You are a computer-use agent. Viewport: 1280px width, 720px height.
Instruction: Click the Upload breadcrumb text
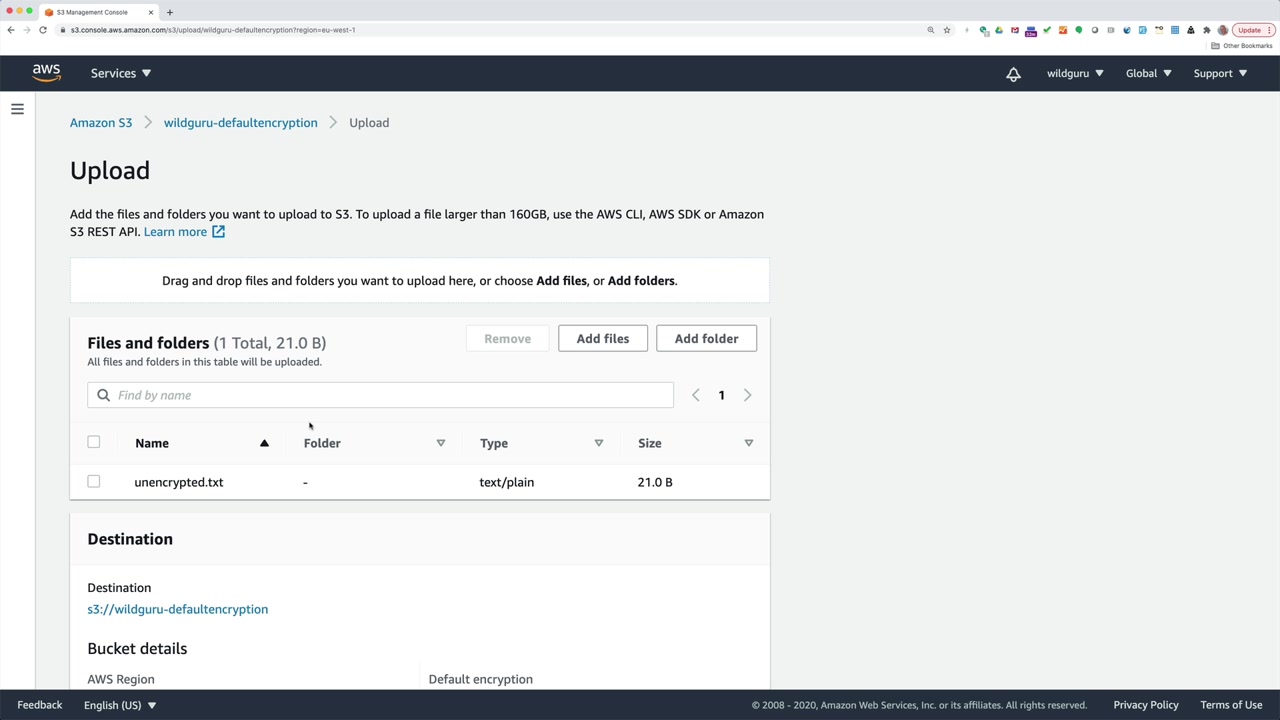[369, 123]
